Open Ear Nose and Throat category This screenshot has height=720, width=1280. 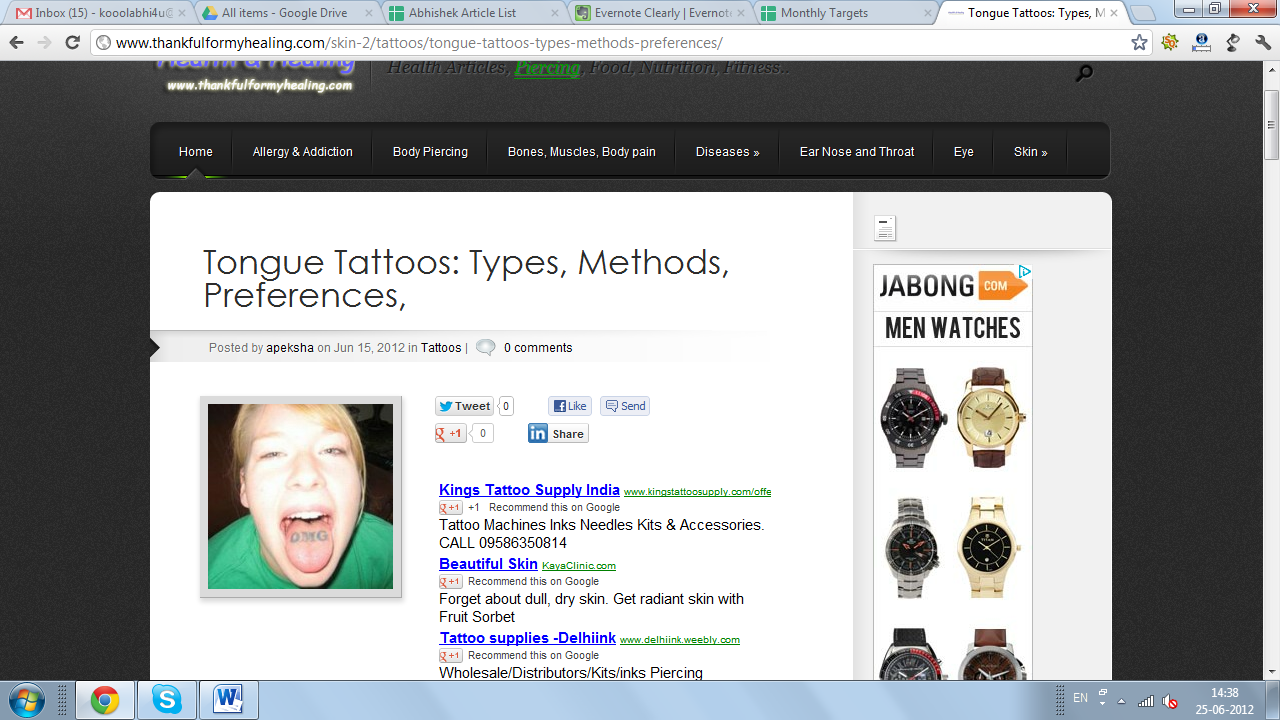click(857, 152)
